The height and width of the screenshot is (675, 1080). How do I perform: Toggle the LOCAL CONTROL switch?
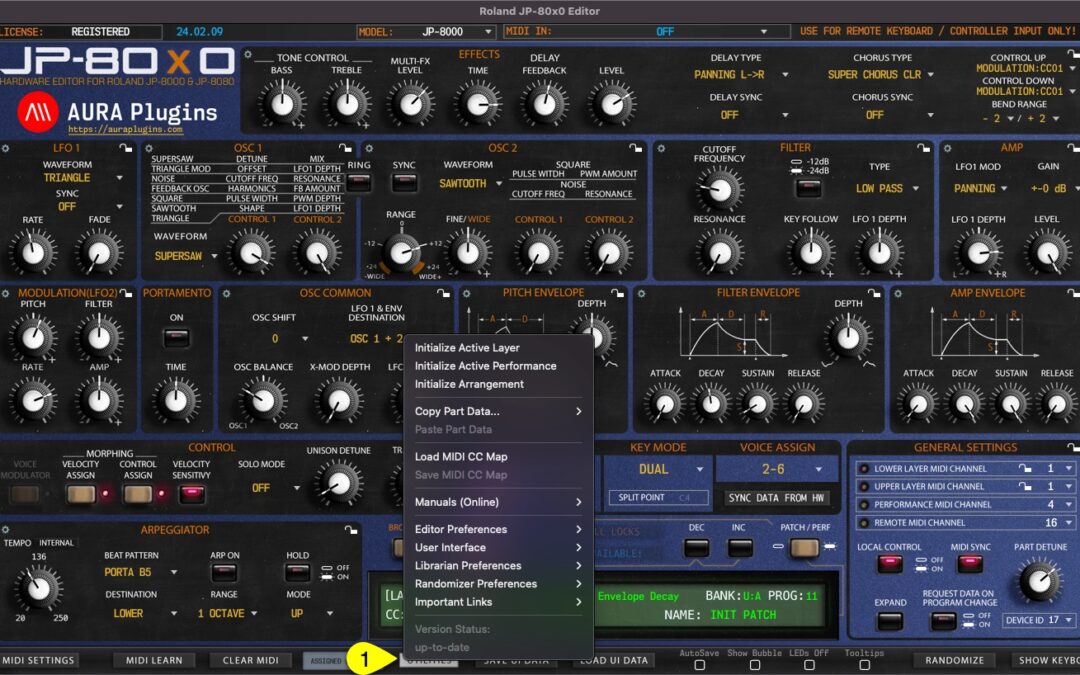coord(890,565)
